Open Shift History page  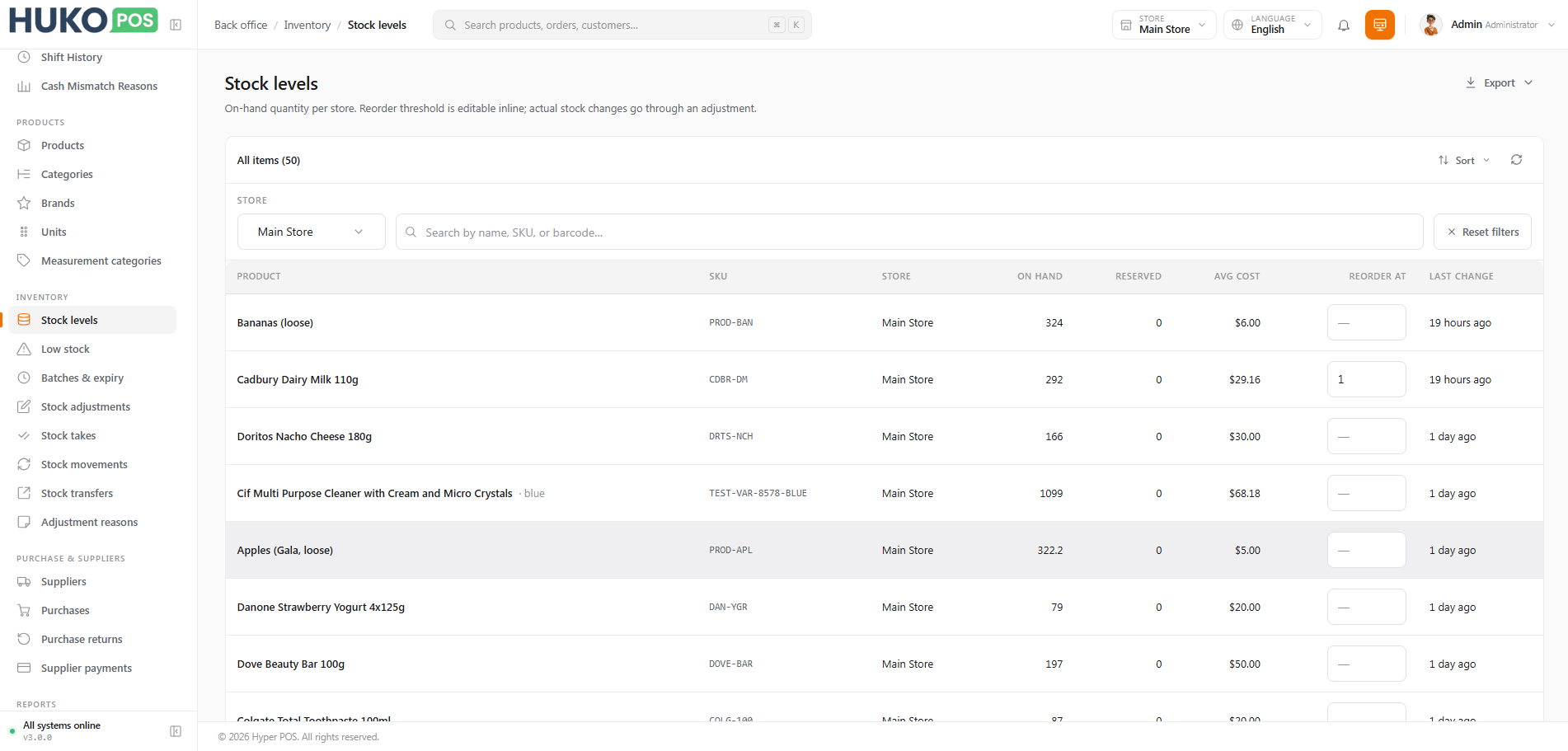(72, 57)
